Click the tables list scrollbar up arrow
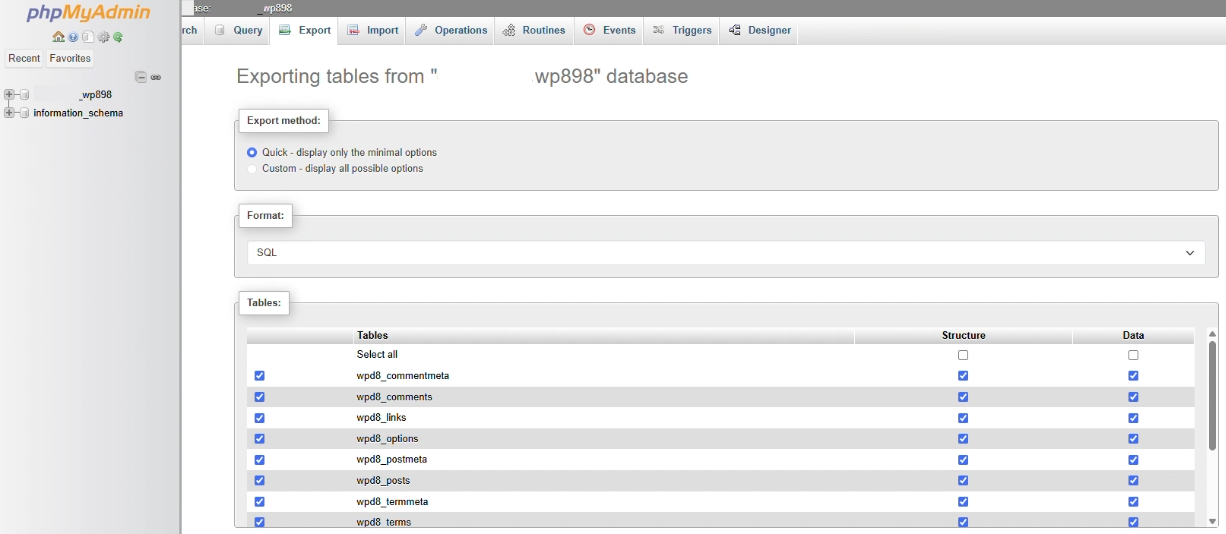 pos(1212,334)
